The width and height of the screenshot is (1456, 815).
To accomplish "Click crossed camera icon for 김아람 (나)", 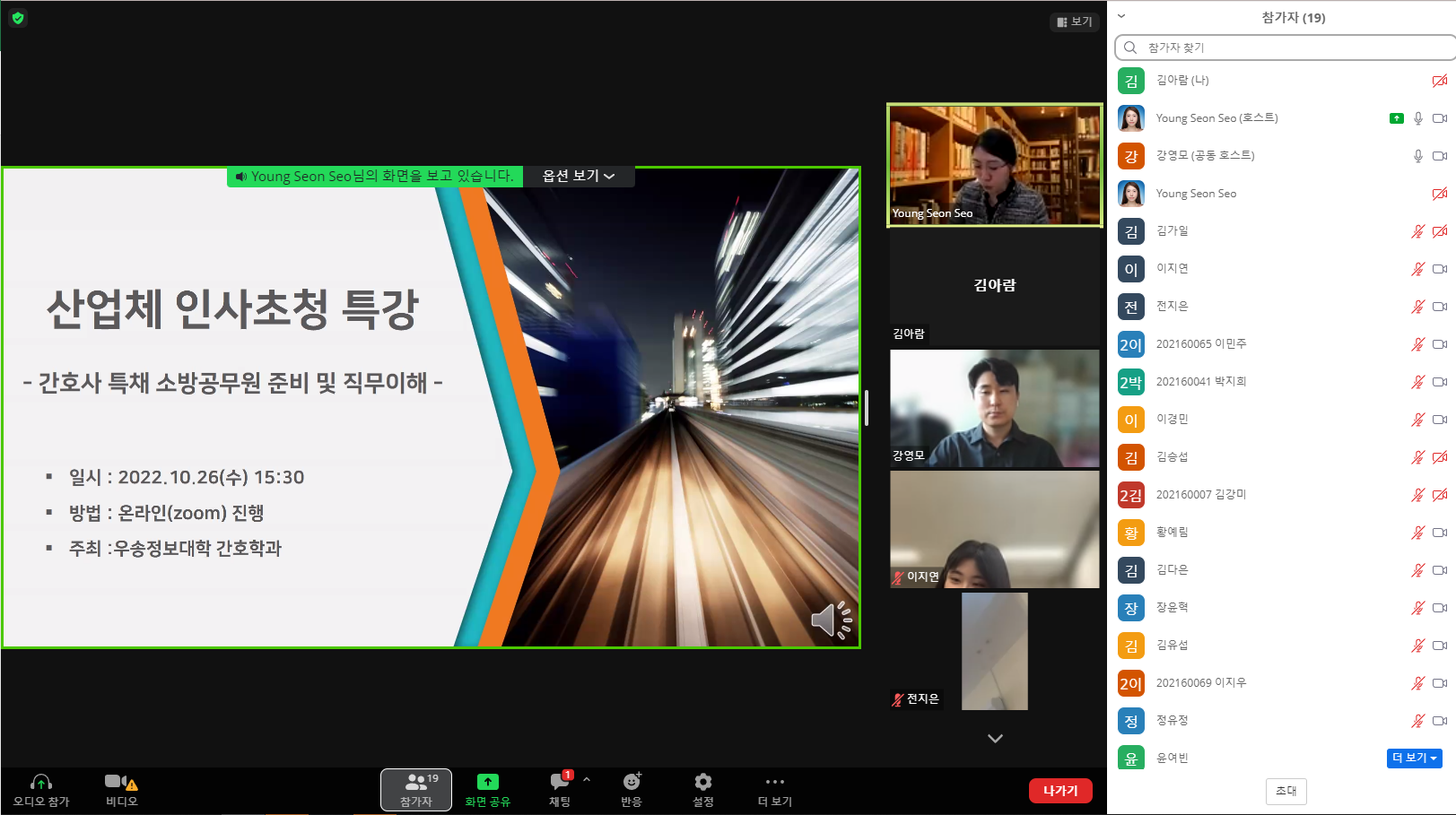I will coord(1440,81).
